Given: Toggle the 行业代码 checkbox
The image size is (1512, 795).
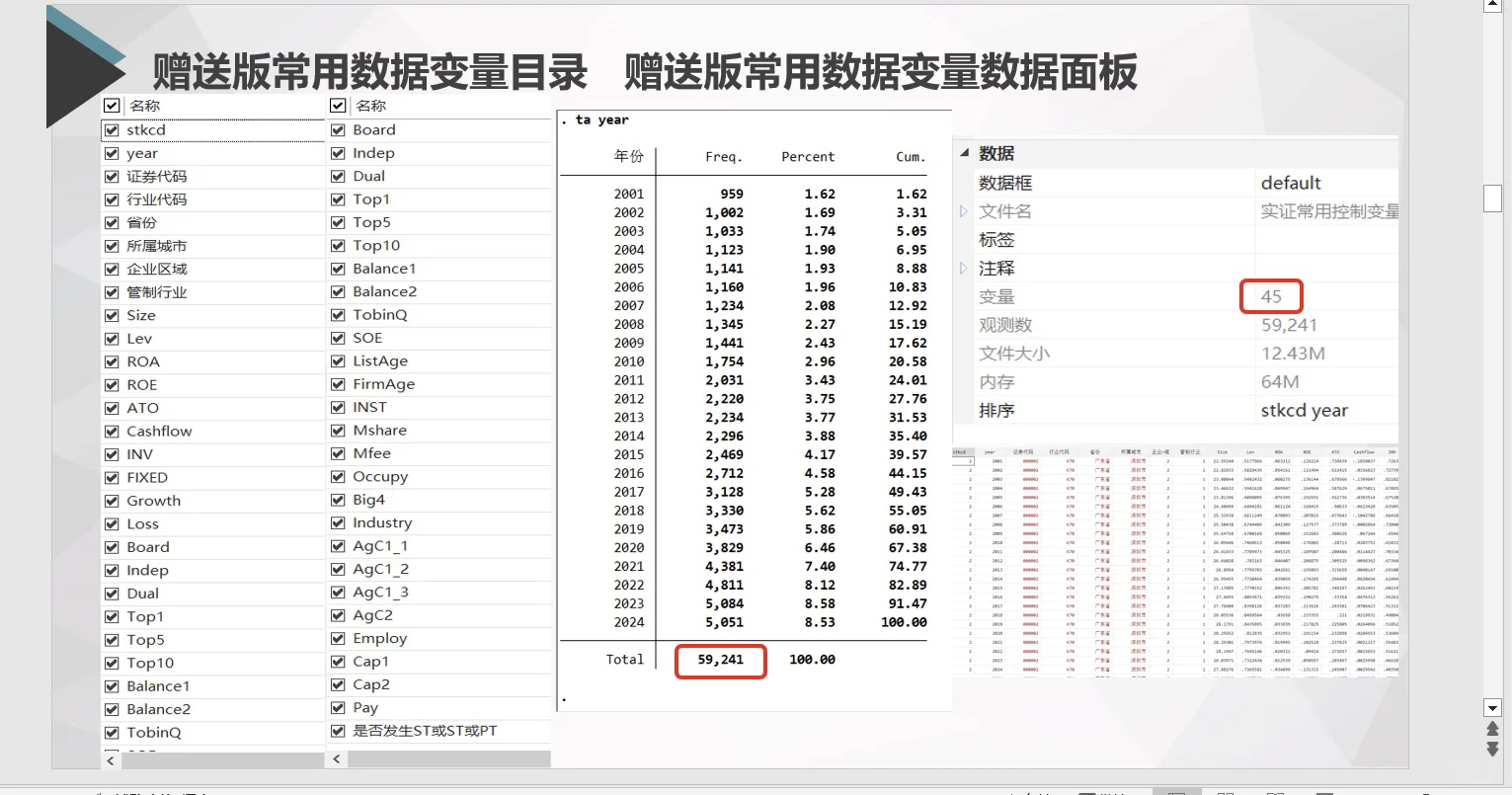Looking at the screenshot, I should click(112, 199).
